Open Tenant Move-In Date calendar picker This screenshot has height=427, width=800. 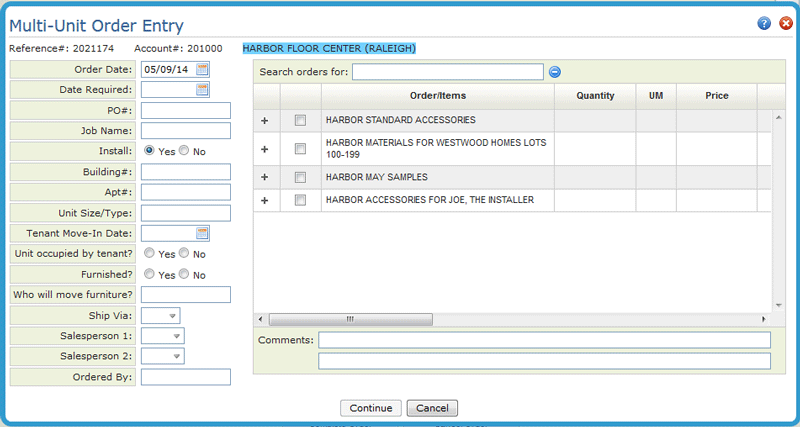(202, 233)
